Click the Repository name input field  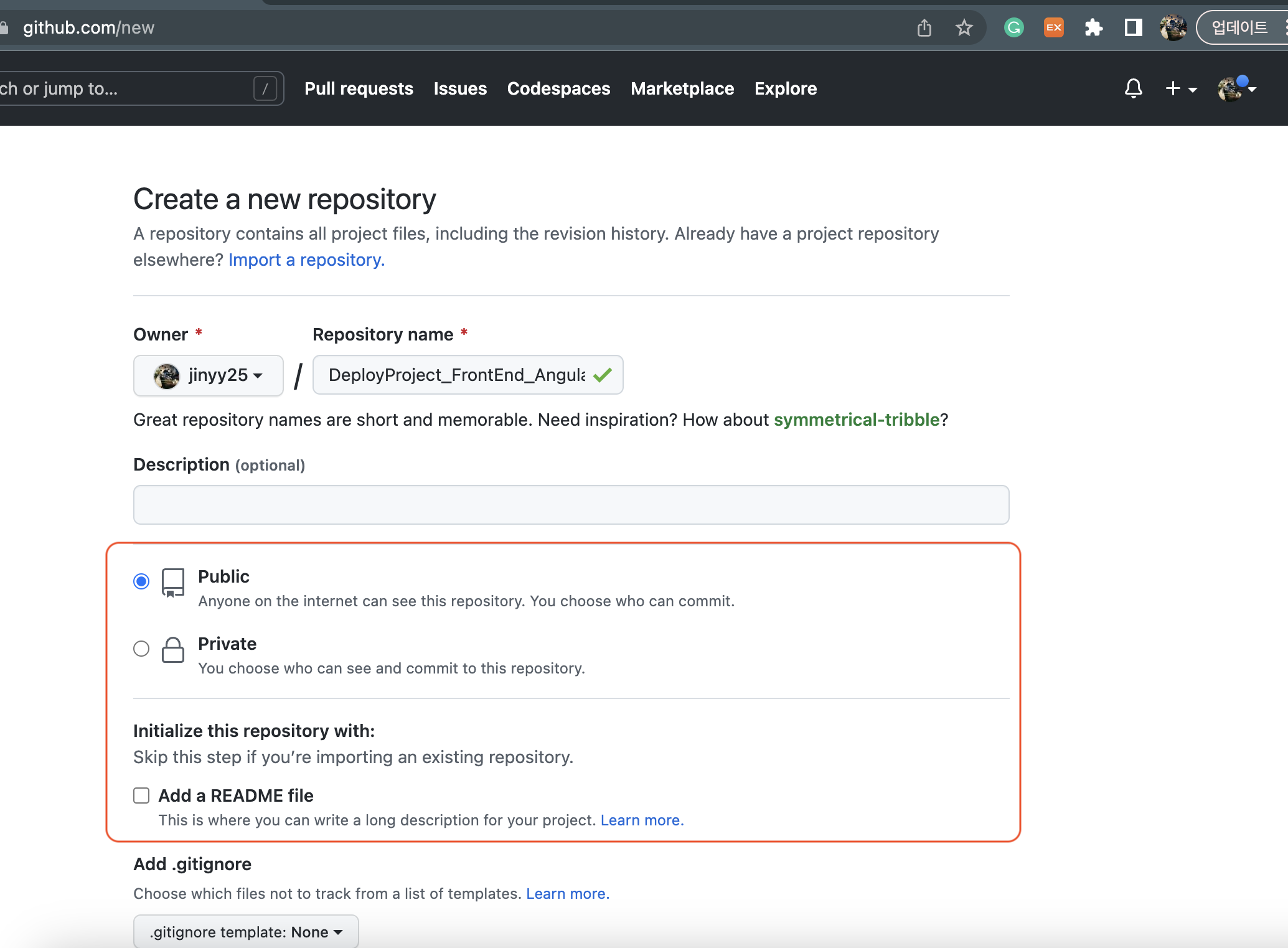click(468, 375)
